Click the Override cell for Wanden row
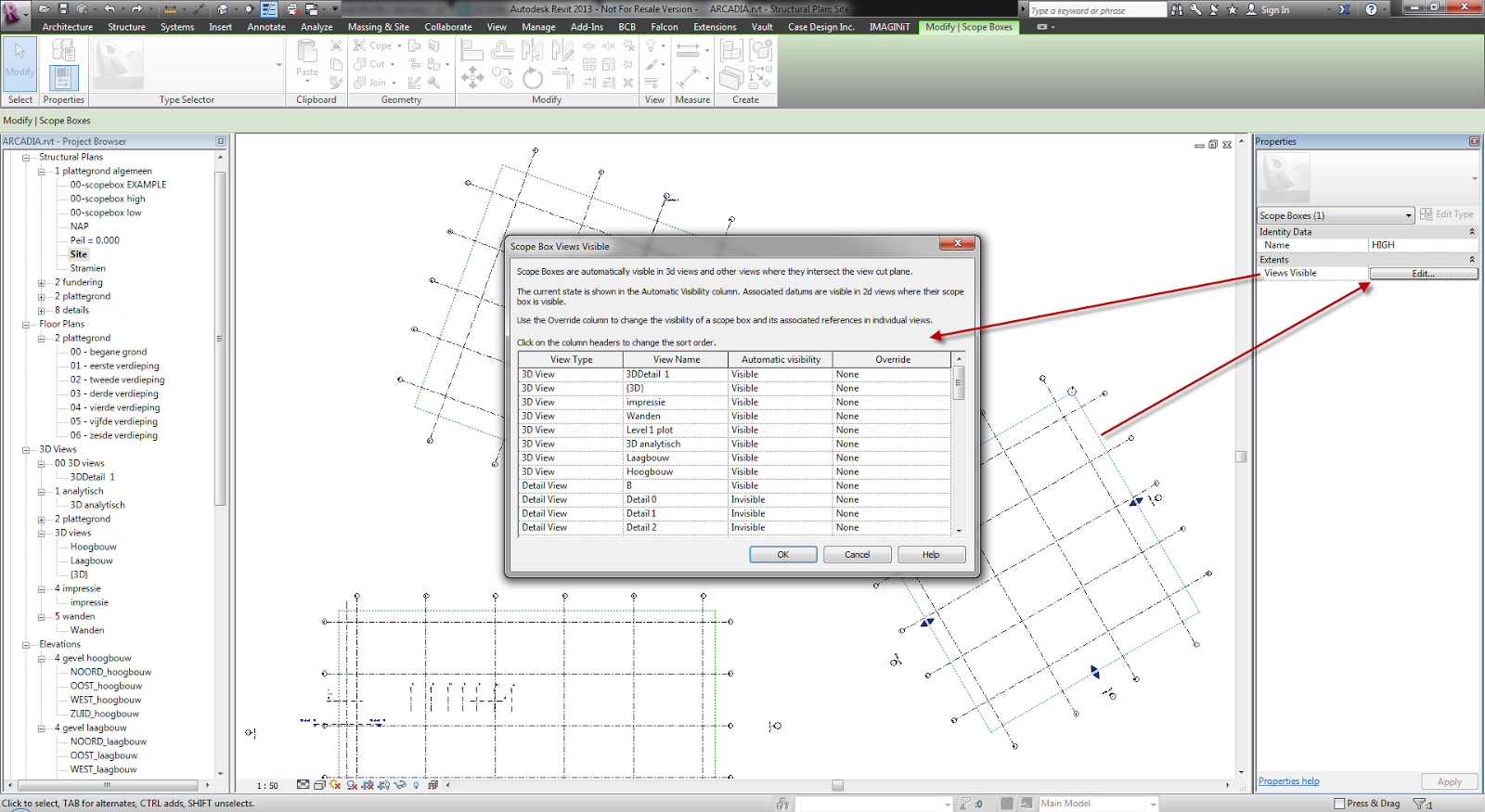The image size is (1485, 812). click(x=892, y=417)
